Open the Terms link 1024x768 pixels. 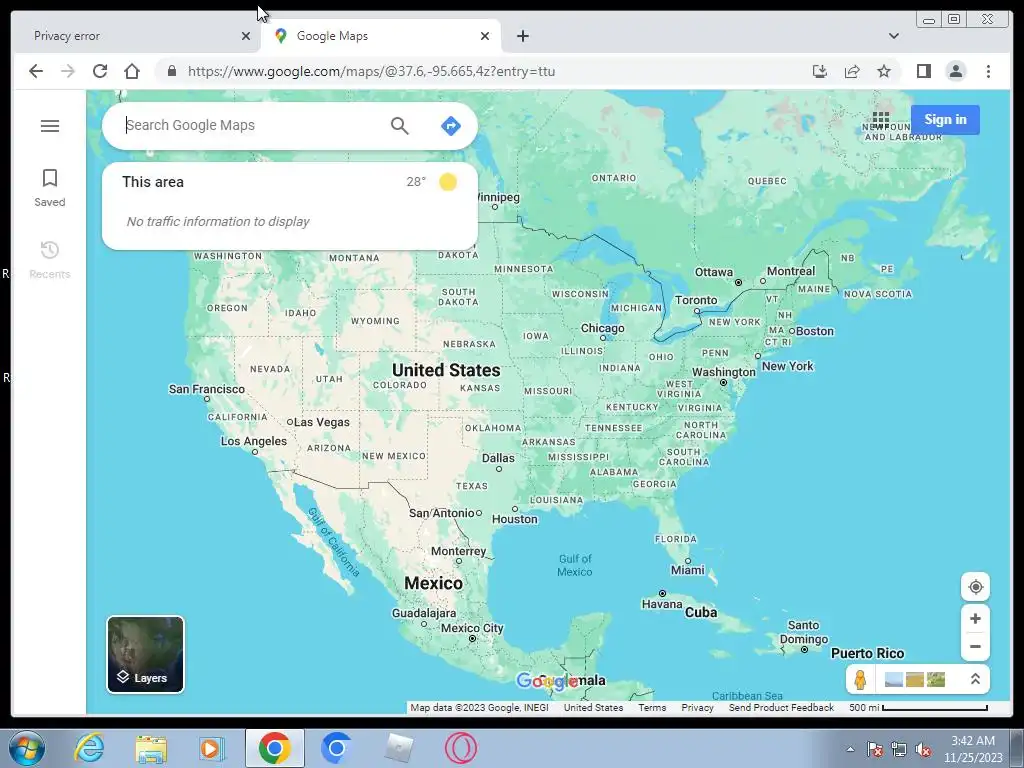point(652,707)
